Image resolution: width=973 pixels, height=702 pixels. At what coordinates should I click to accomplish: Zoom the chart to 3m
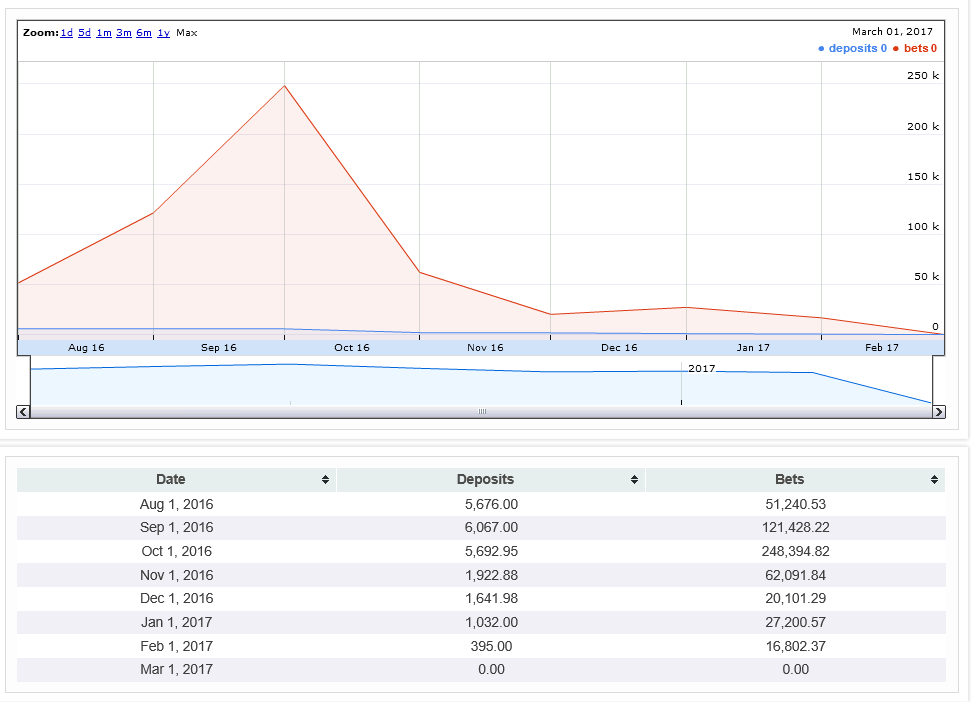click(124, 33)
